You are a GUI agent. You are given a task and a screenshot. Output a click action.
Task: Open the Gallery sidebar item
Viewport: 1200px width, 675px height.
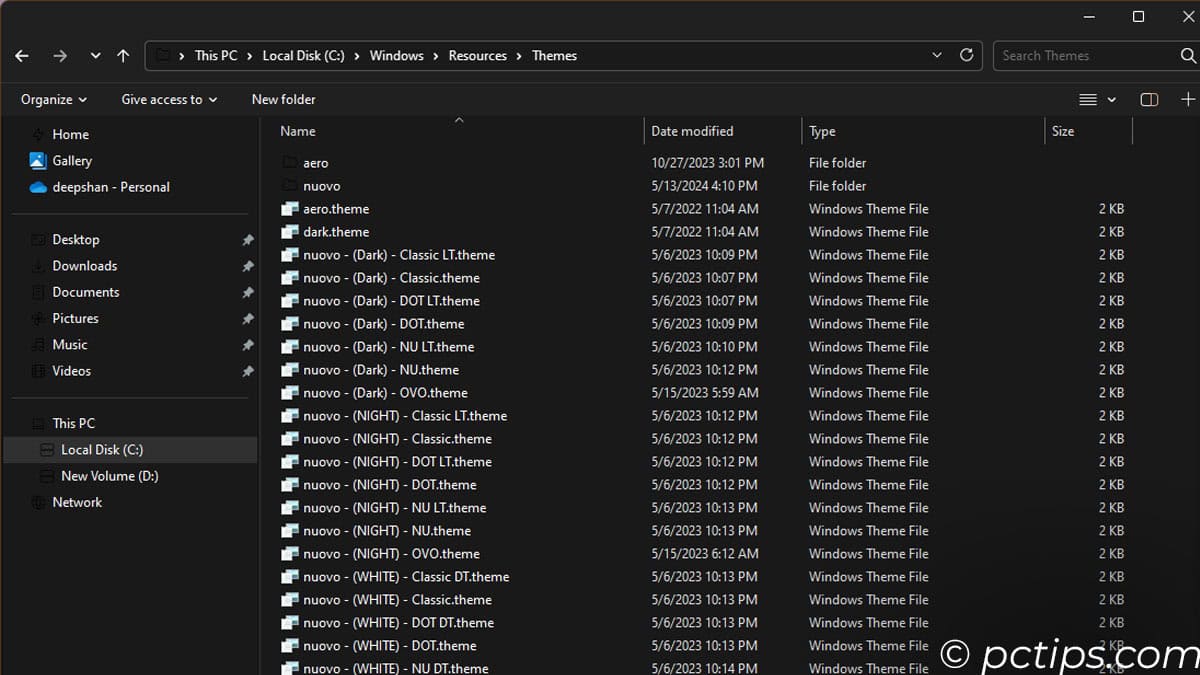pos(71,161)
